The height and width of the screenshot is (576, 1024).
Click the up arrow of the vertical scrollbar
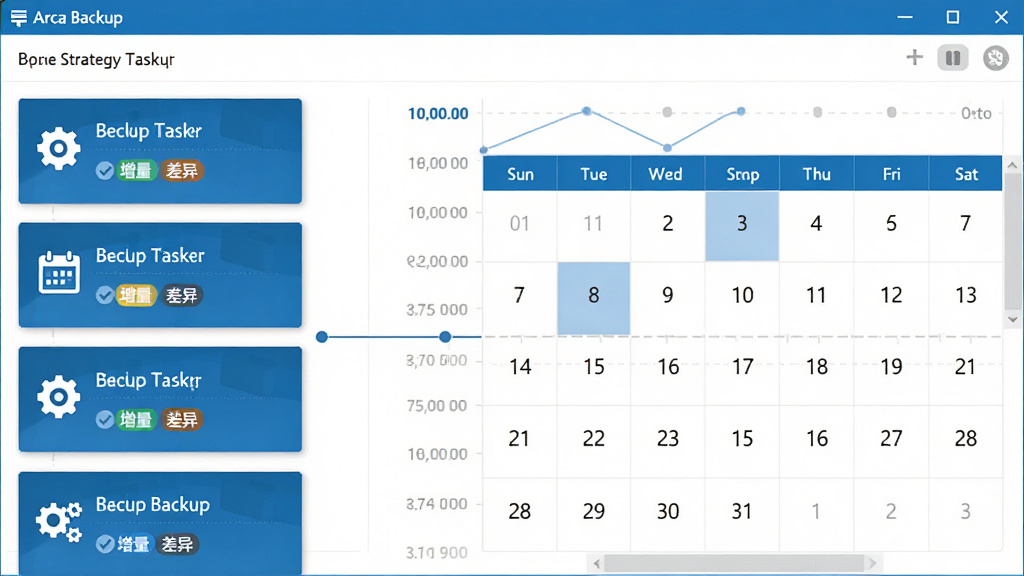(x=1012, y=165)
